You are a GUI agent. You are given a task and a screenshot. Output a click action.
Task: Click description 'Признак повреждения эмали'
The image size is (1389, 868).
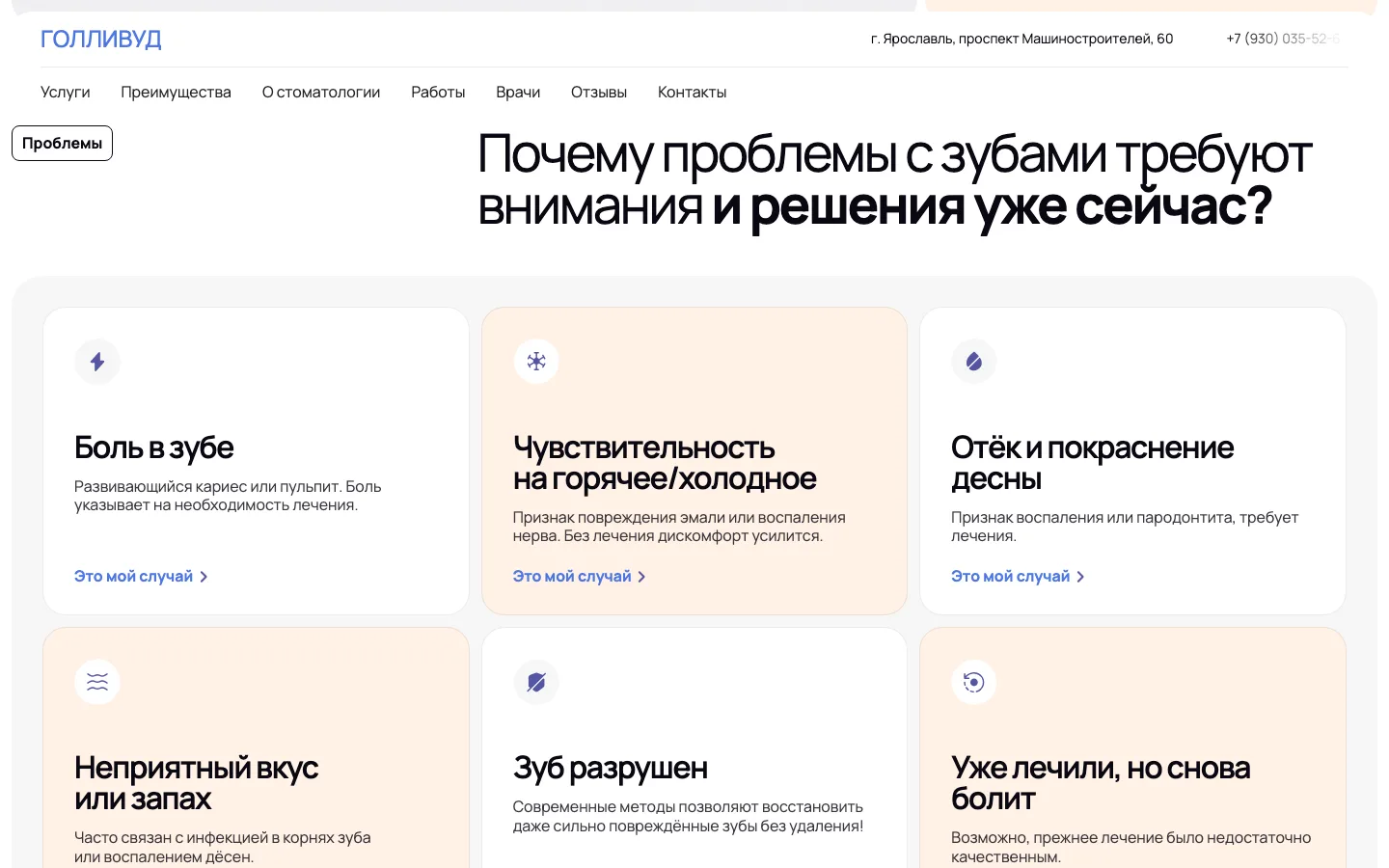(x=679, y=527)
